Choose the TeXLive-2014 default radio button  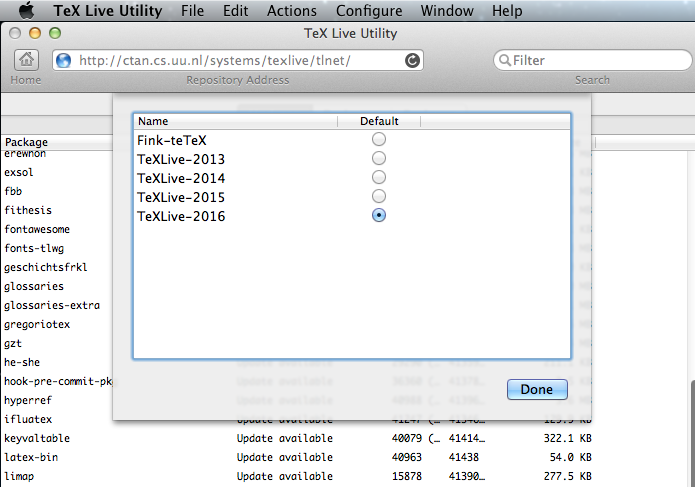tap(379, 177)
